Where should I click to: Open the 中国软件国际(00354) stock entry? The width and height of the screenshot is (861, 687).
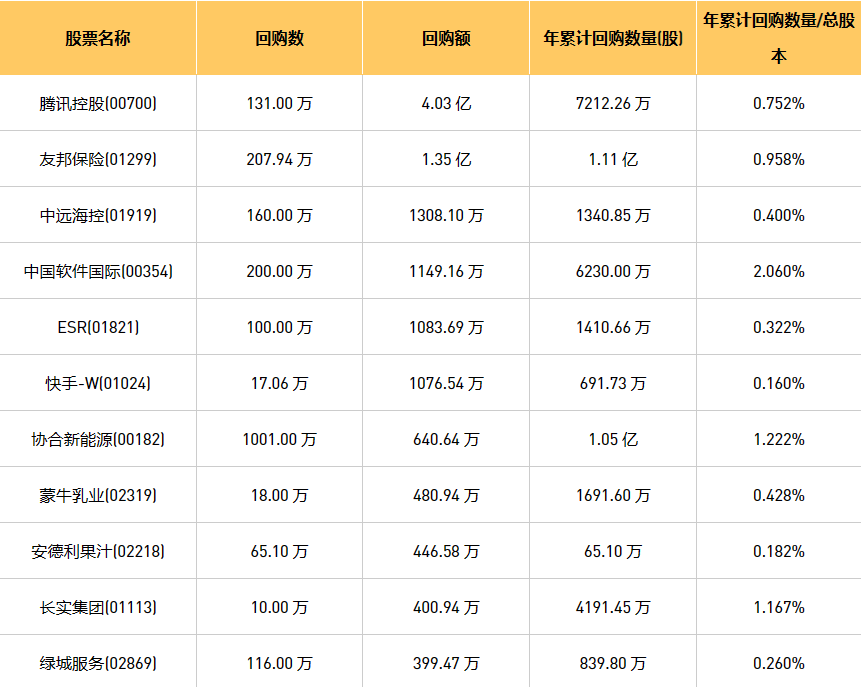(x=98, y=271)
